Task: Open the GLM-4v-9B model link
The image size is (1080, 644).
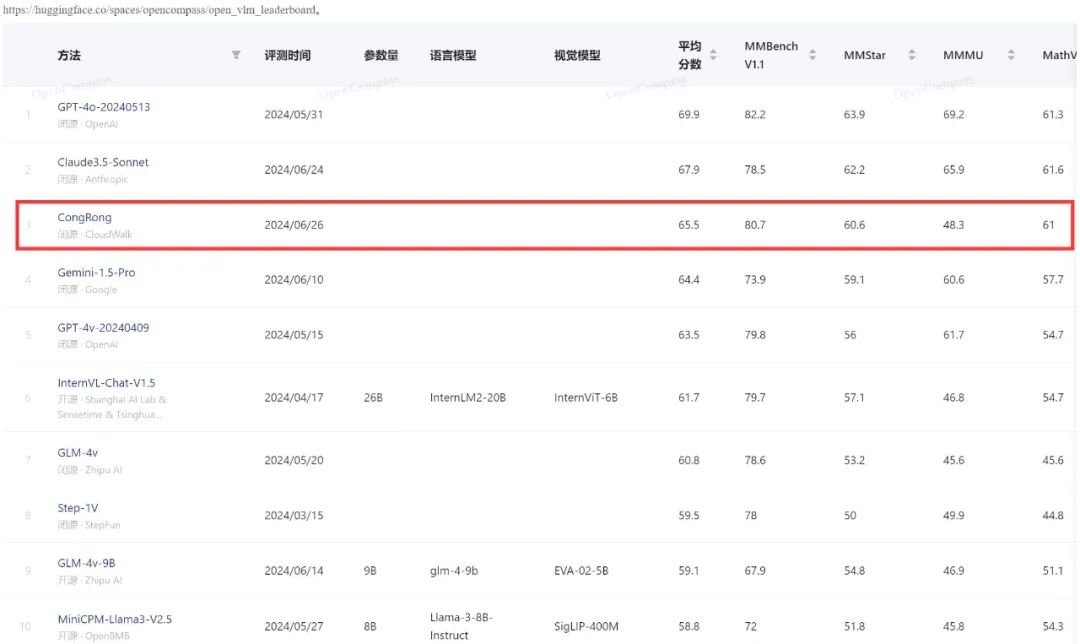Action: coord(86,563)
